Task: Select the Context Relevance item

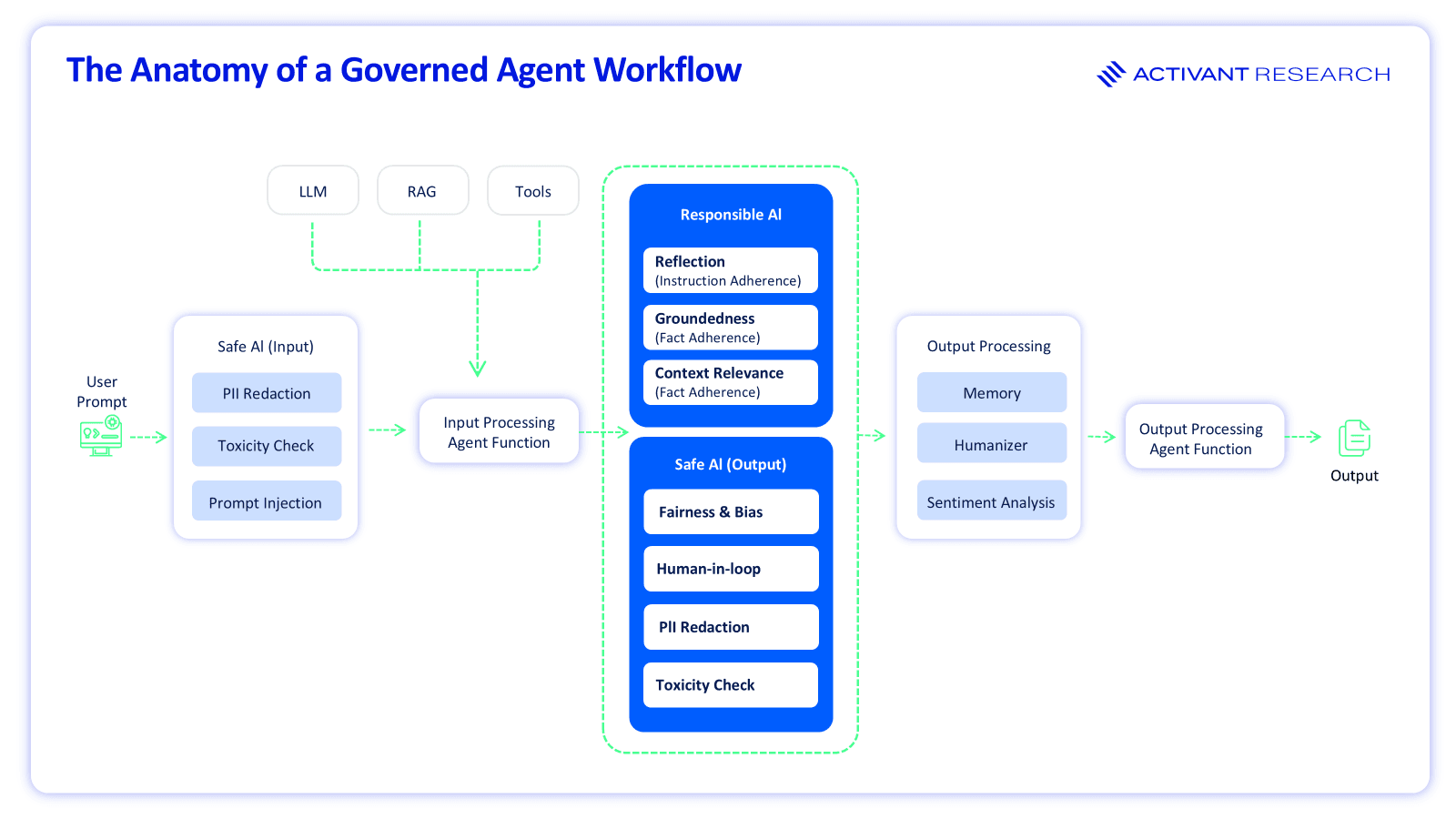Action: pyautogui.click(x=731, y=382)
